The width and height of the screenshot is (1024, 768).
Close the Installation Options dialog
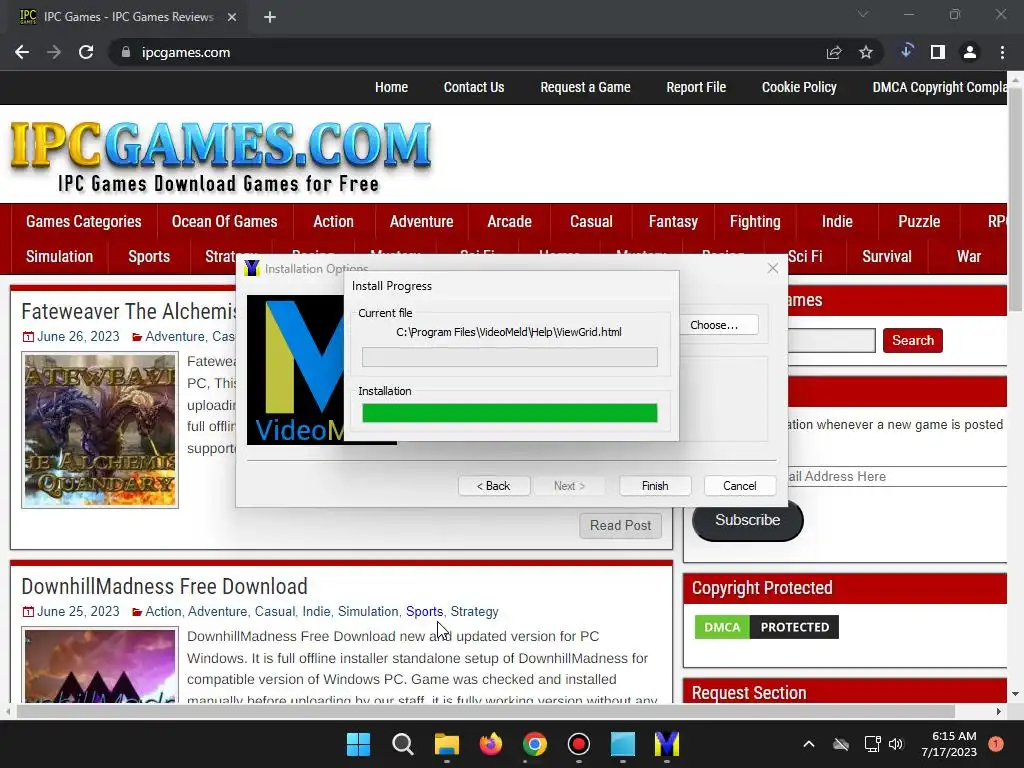[x=773, y=268]
